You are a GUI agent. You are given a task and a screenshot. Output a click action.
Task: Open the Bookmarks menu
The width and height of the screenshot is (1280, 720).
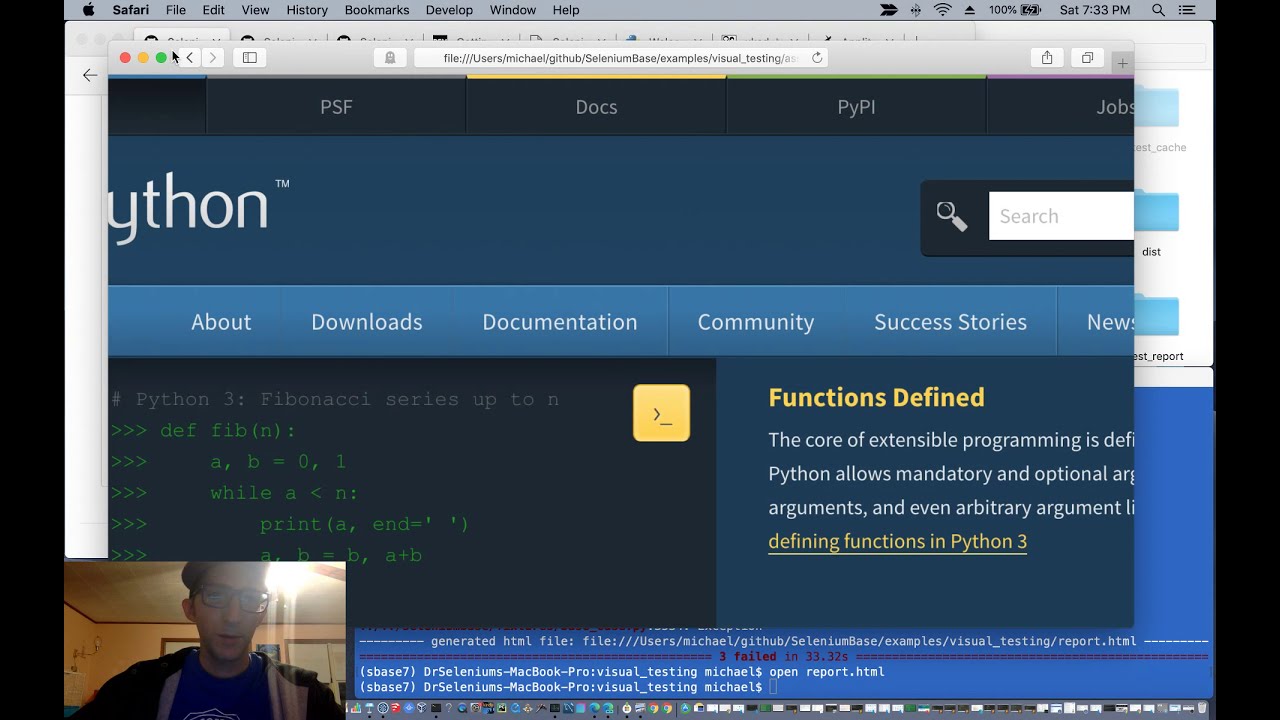click(x=377, y=10)
